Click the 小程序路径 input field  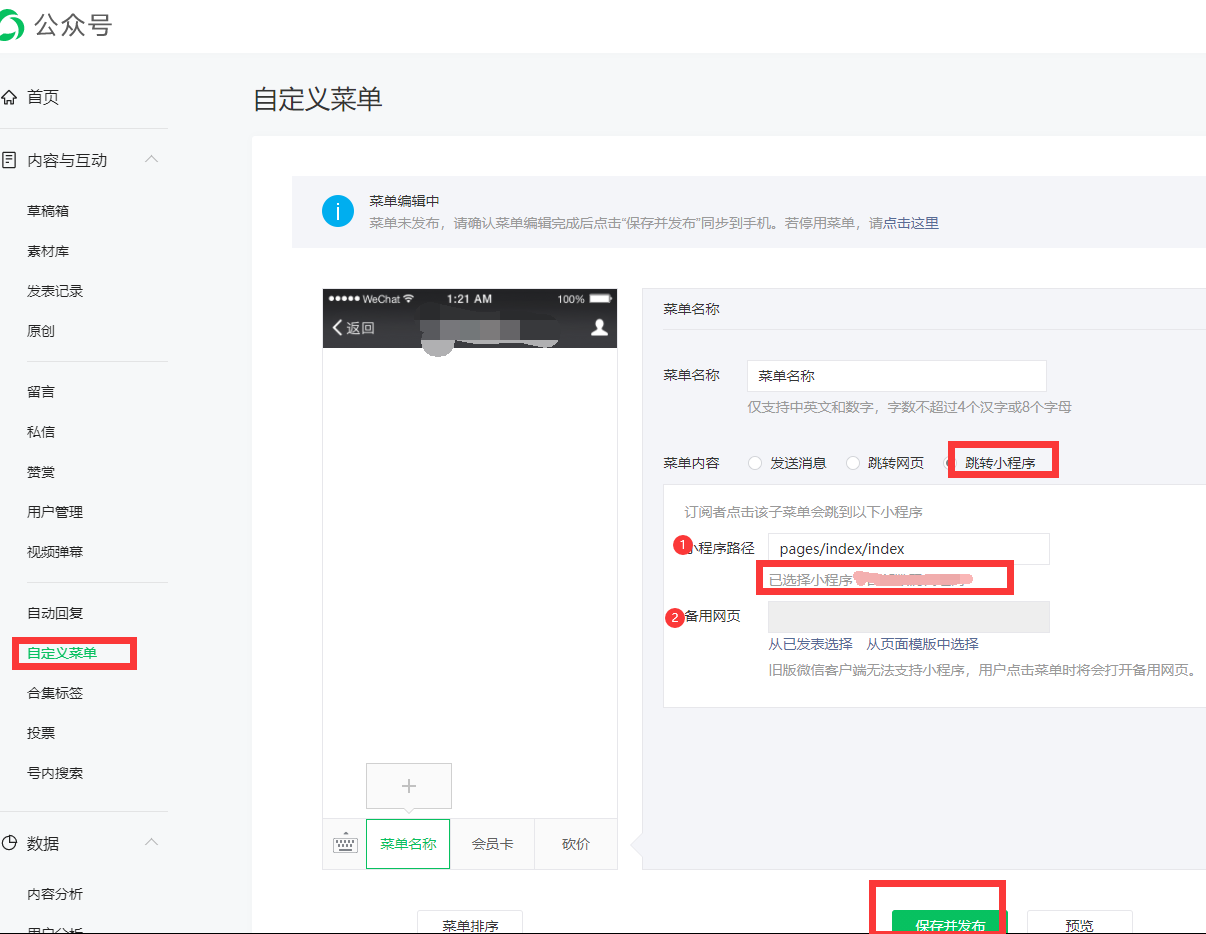click(908, 549)
